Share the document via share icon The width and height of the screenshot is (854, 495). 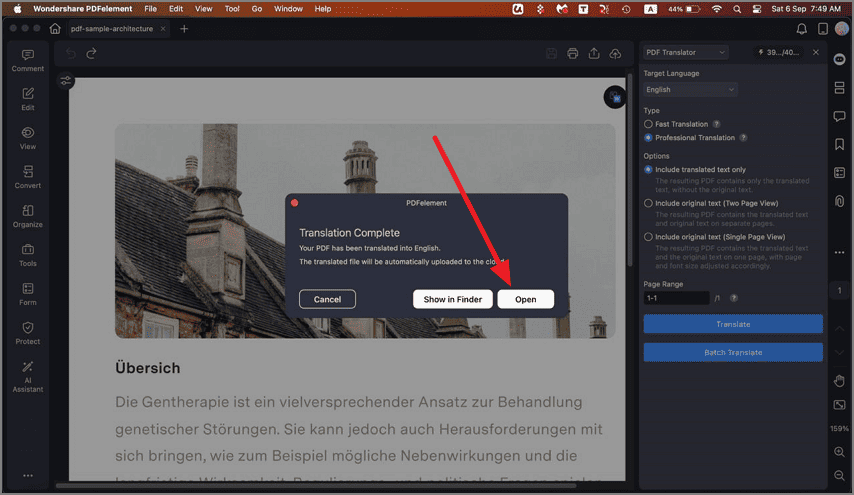(594, 53)
